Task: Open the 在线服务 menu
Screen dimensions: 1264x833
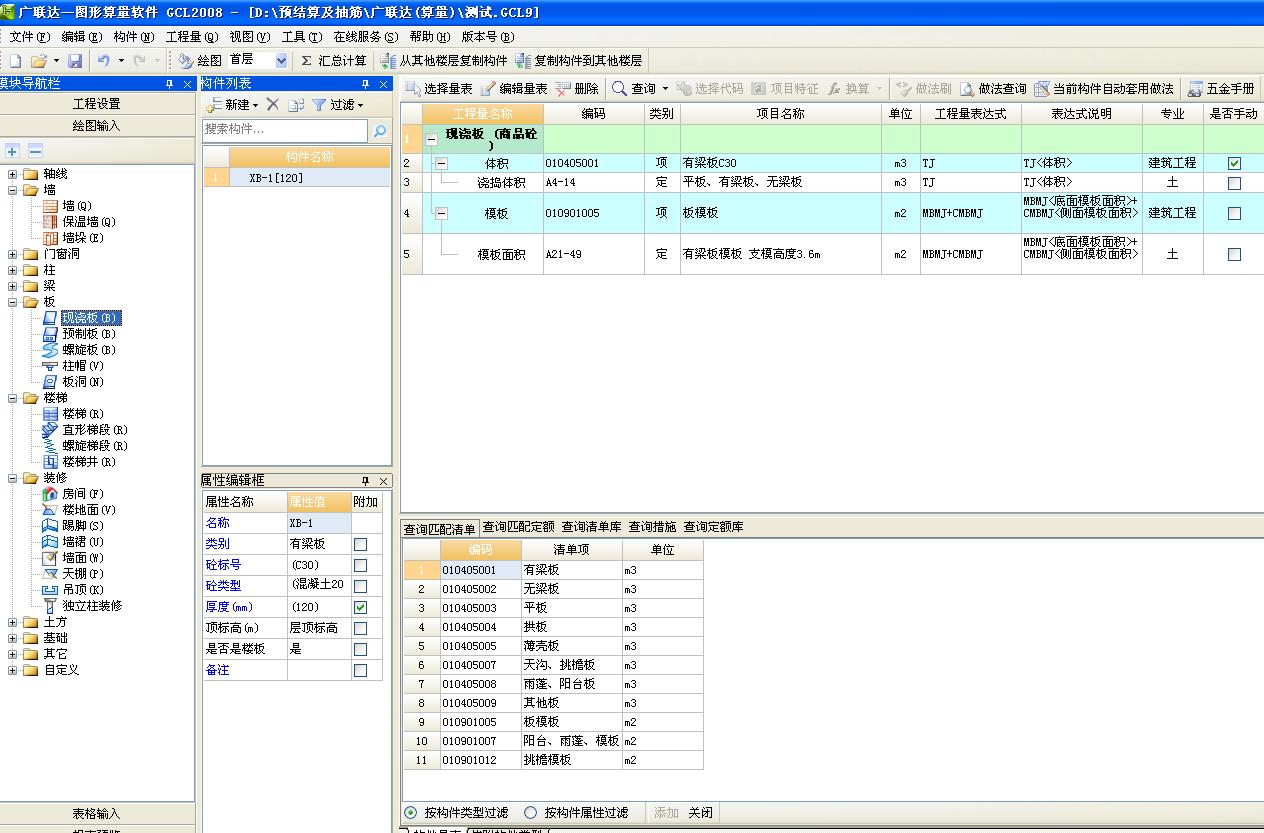Action: point(366,37)
